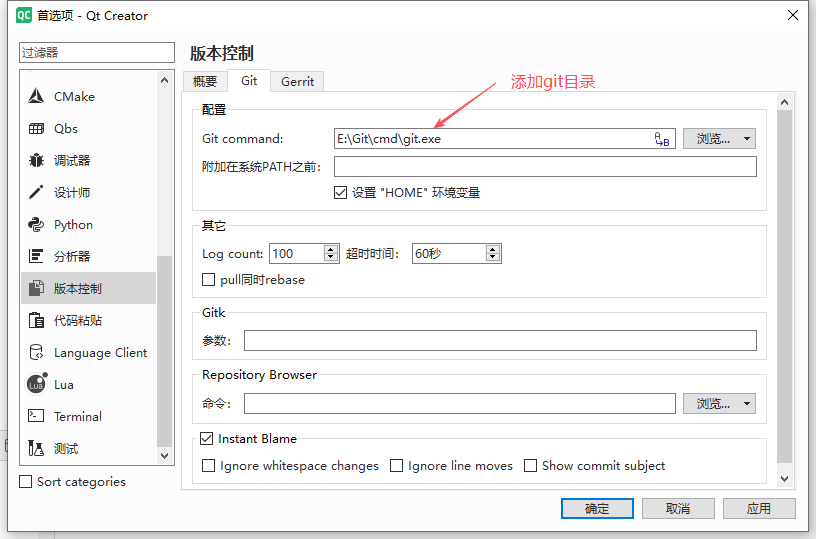Select CMake category in the list
The image size is (816, 539).
pyautogui.click(x=88, y=96)
